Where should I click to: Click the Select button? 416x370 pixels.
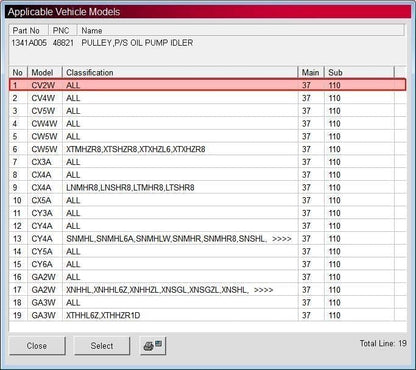coord(102,346)
